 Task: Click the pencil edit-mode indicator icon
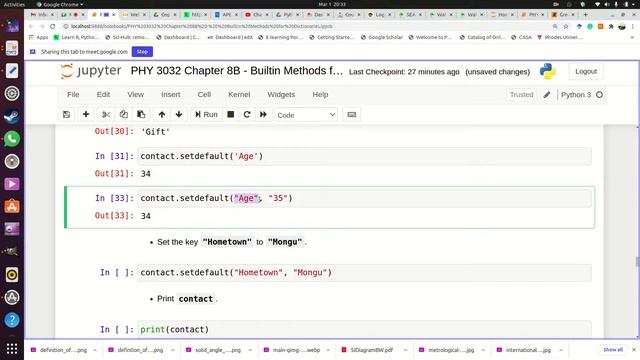click(x=547, y=95)
